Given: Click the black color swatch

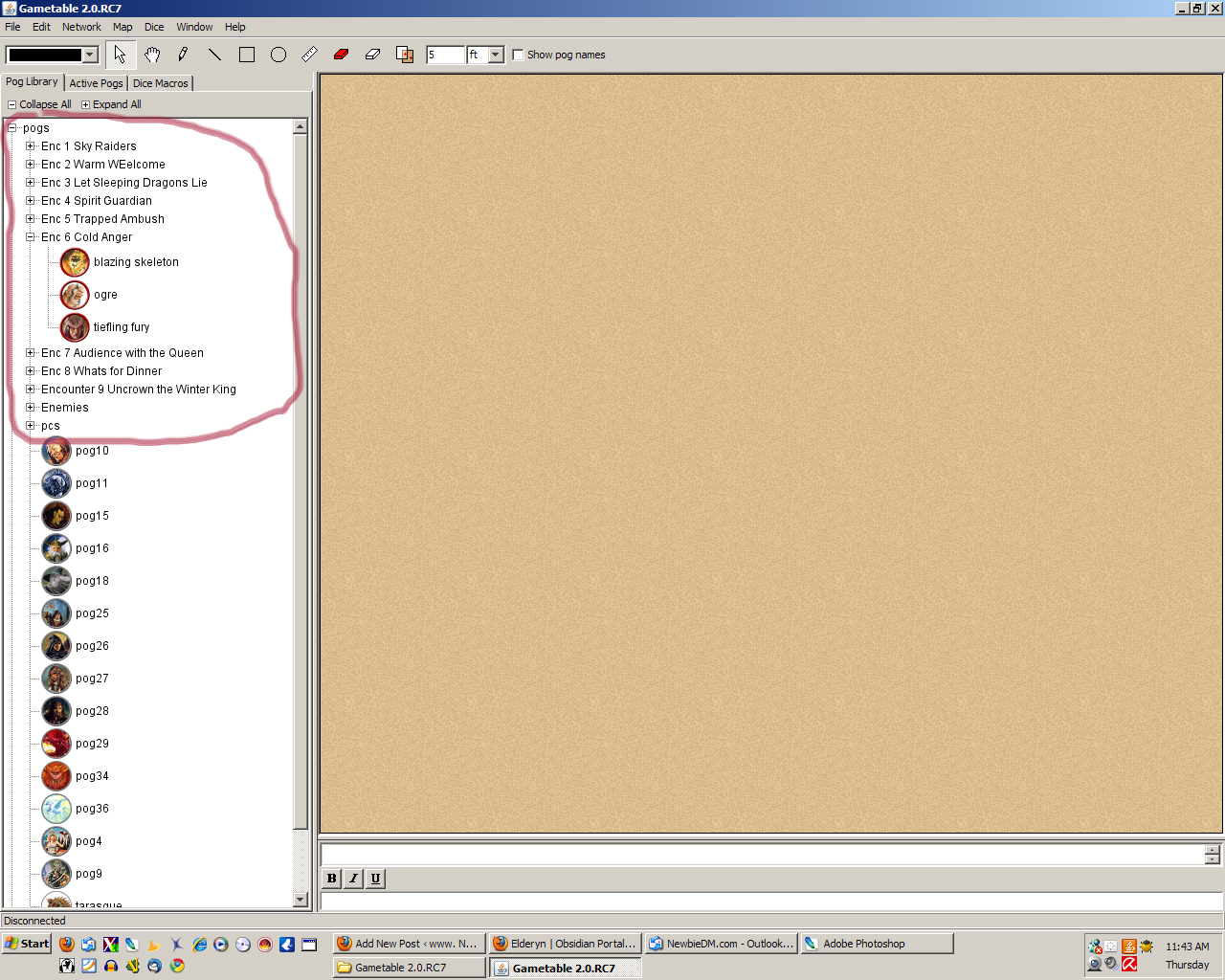Looking at the screenshot, I should [45, 55].
